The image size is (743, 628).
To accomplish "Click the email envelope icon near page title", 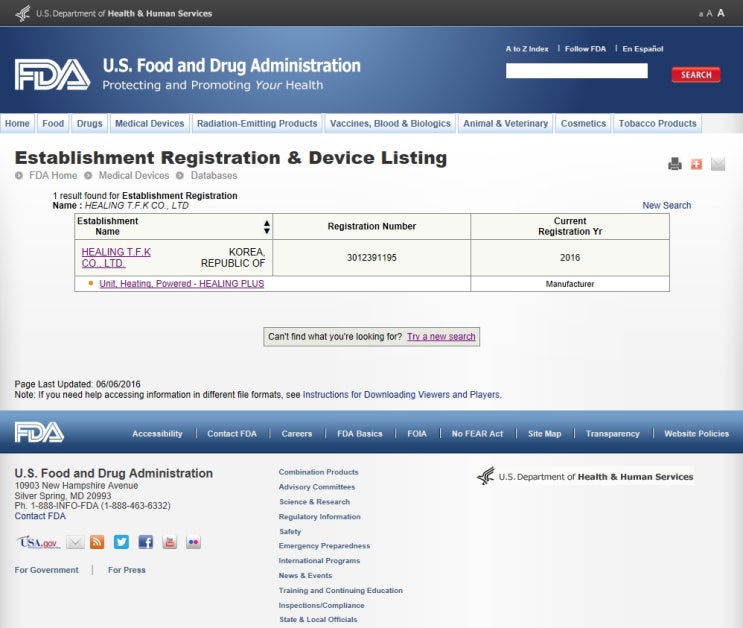I will click(x=718, y=164).
